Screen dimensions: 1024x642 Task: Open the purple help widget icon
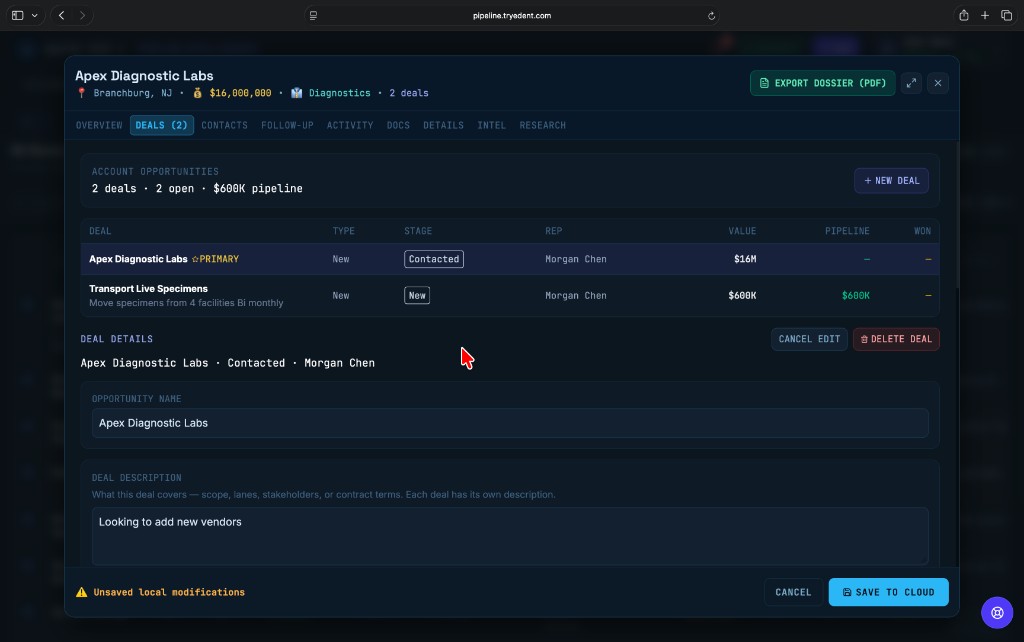click(997, 613)
